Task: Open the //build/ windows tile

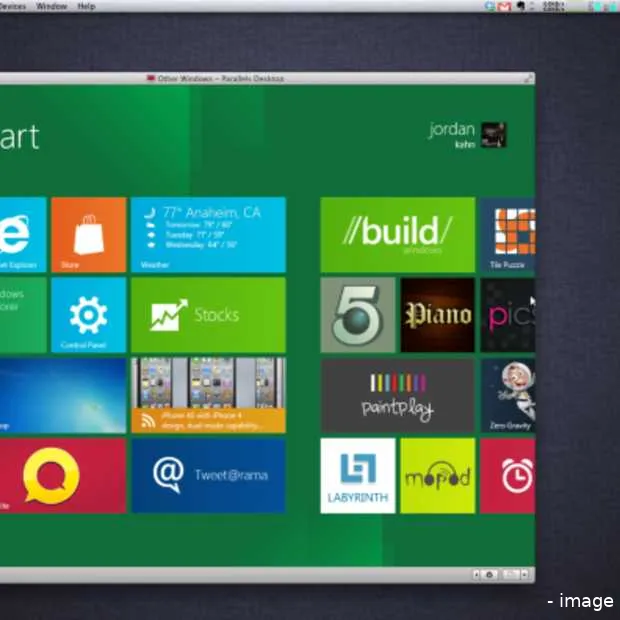Action: pos(398,235)
